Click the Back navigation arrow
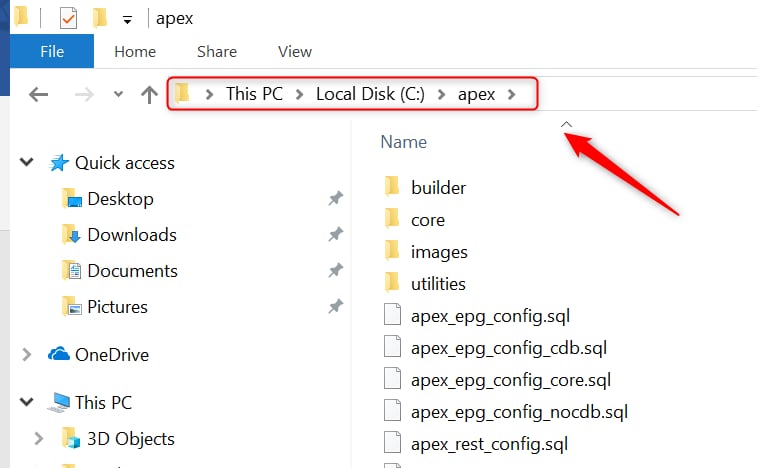The height and width of the screenshot is (468, 757). pyautogui.click(x=38, y=95)
